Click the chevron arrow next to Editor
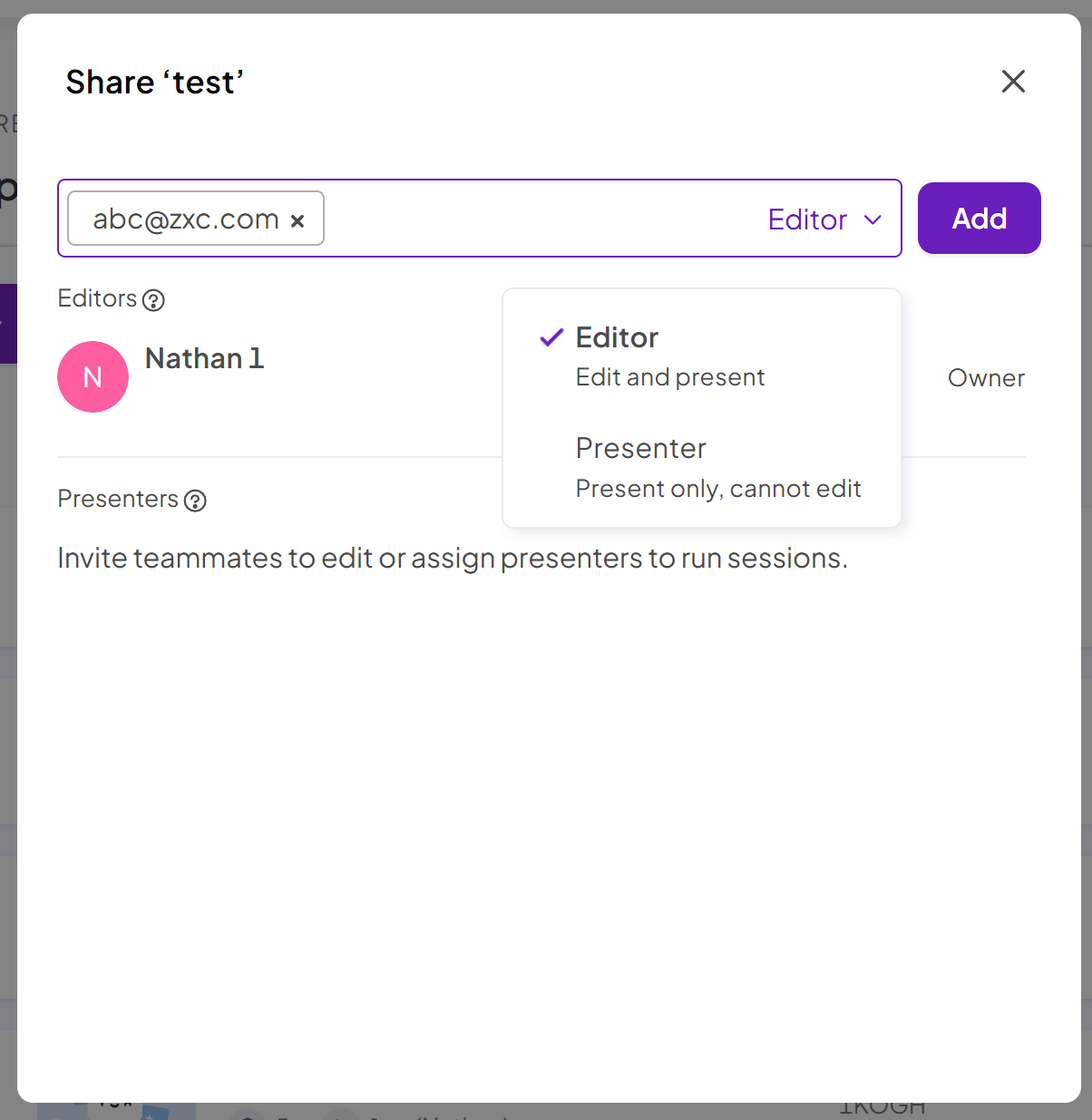Screen dimensions: 1092x1120 [x=873, y=219]
